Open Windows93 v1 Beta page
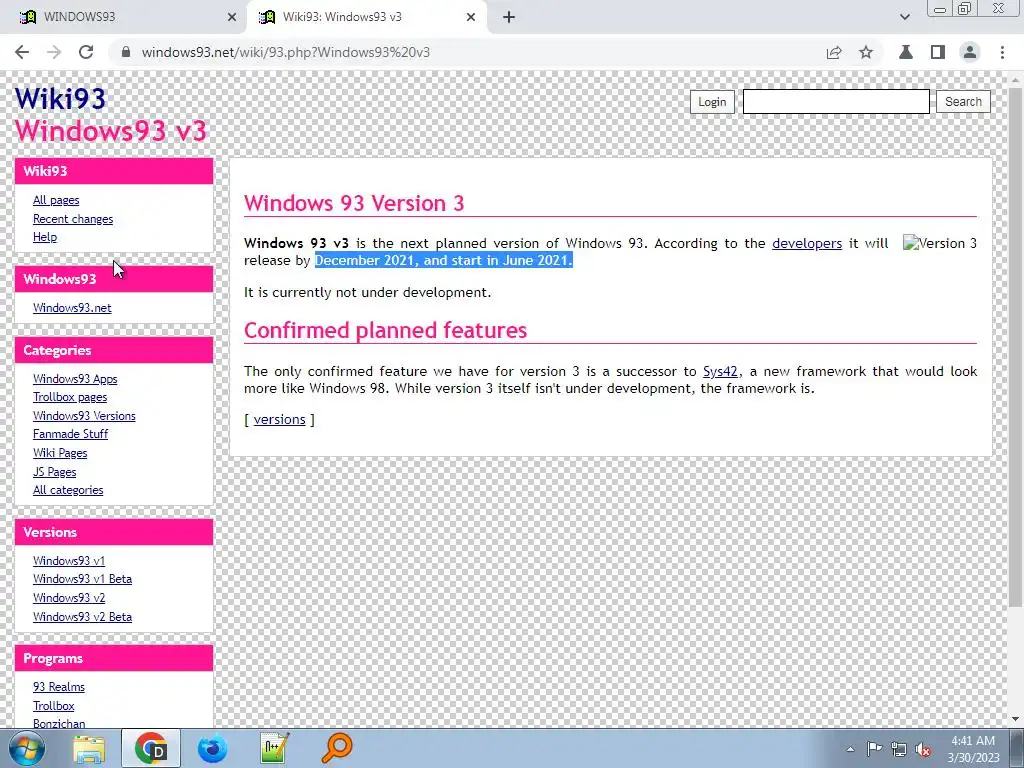The image size is (1024, 768). pos(82,579)
